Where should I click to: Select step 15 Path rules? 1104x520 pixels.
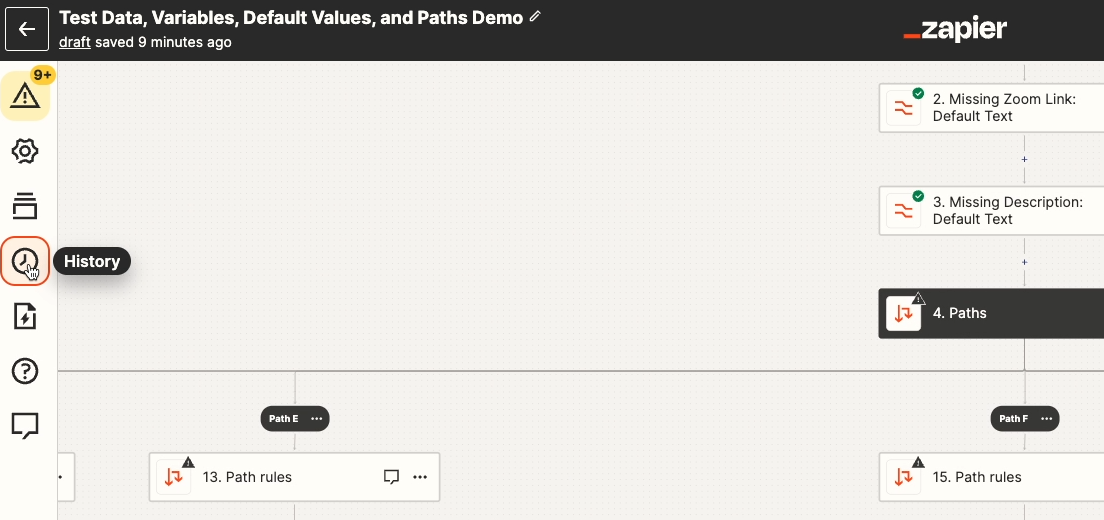992,477
